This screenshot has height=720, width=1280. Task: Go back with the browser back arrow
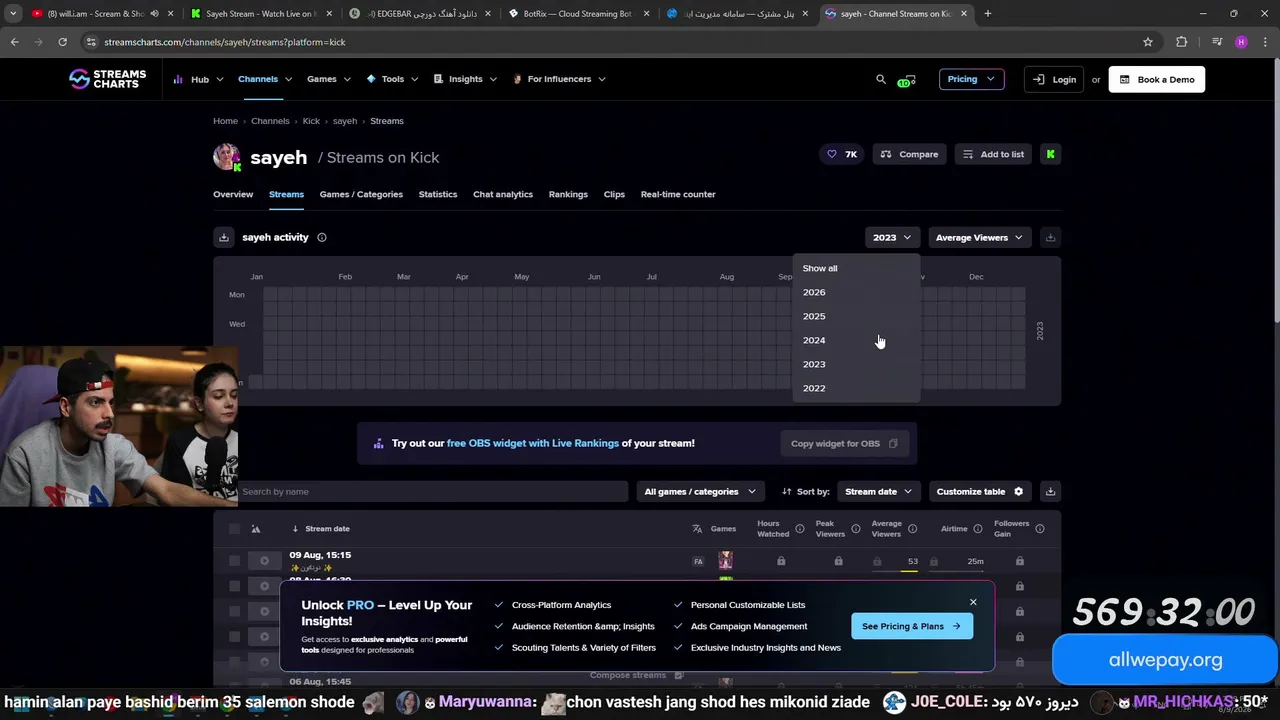14,42
